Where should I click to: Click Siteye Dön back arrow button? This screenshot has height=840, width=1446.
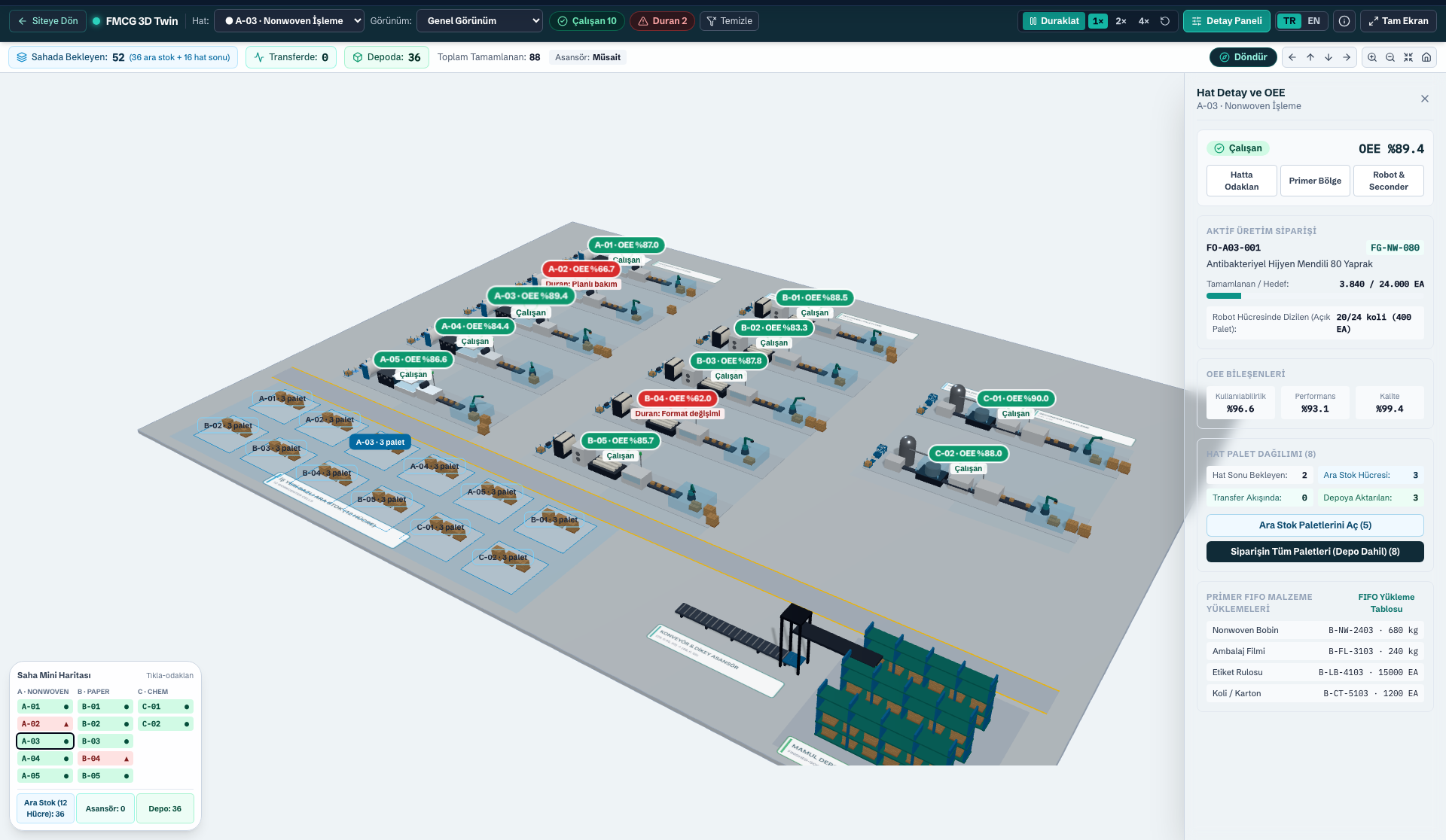click(x=48, y=21)
